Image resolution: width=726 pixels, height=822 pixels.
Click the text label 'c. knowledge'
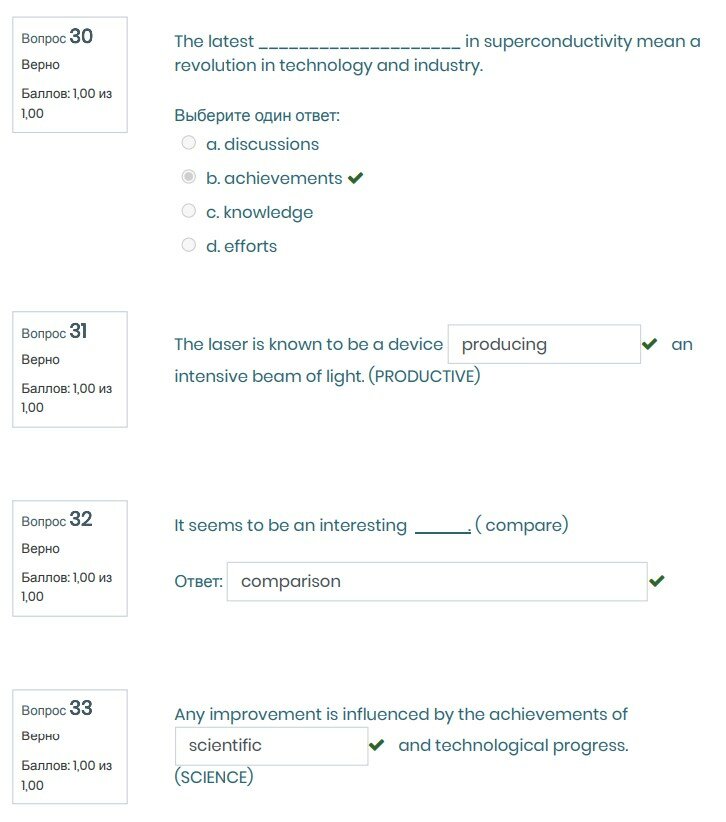[259, 212]
